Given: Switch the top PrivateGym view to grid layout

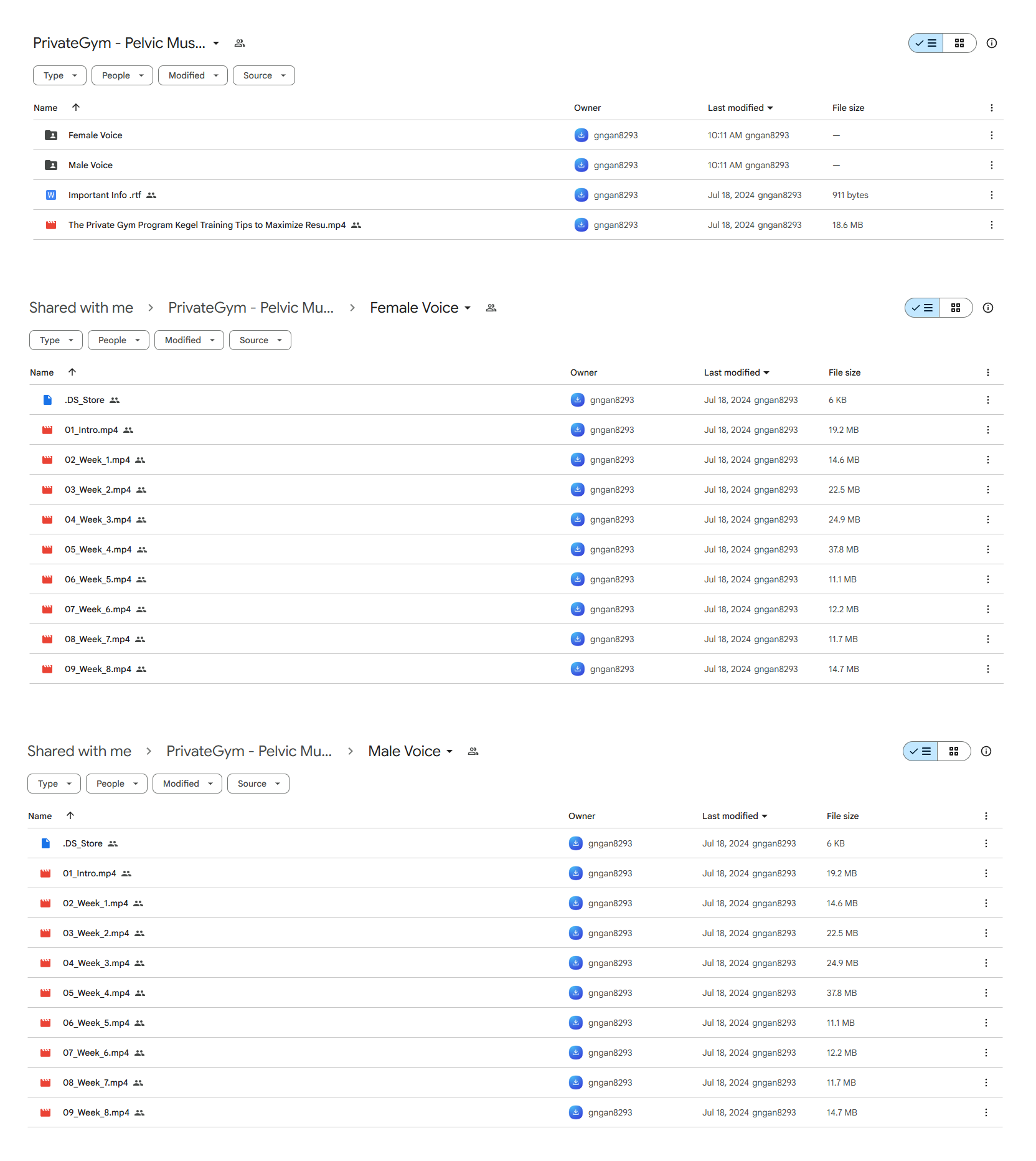Looking at the screenshot, I should (959, 43).
